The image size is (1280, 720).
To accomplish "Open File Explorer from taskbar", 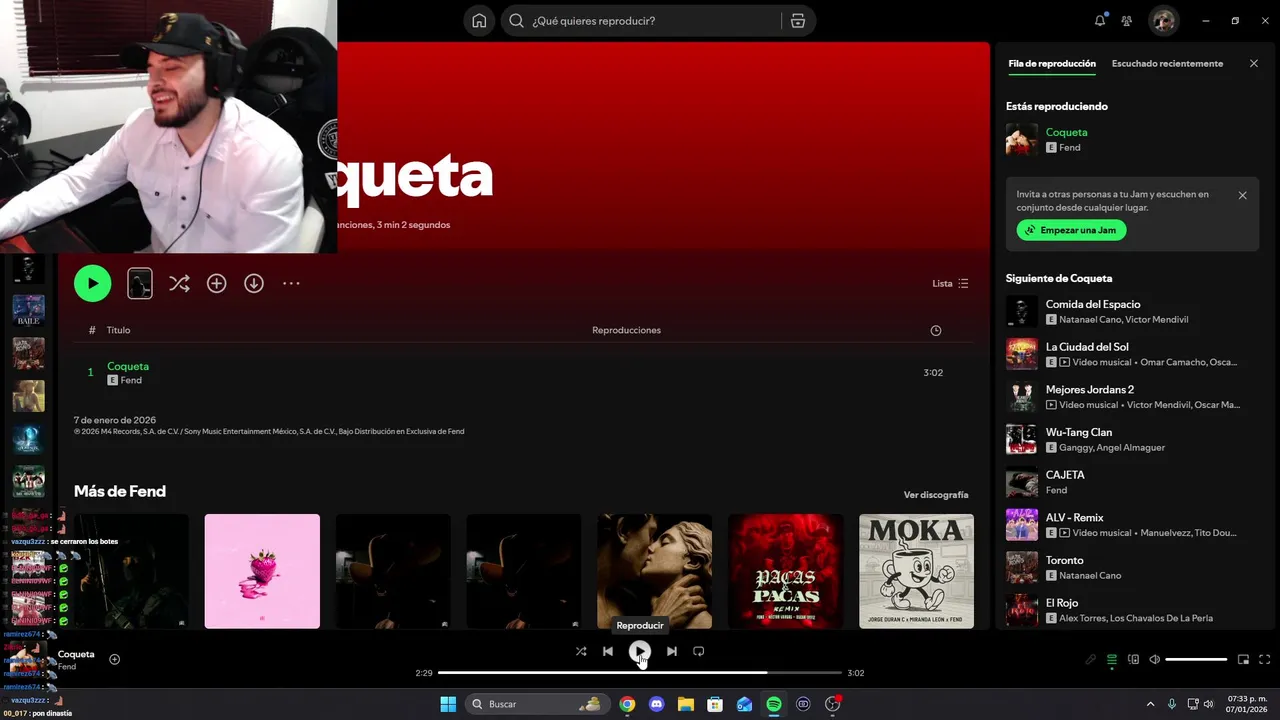I will [x=686, y=704].
